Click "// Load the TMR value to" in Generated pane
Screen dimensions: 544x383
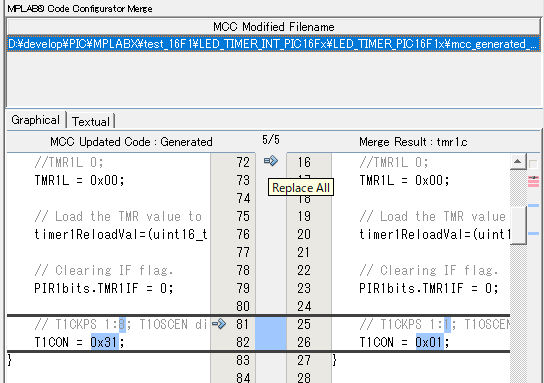click(x=118, y=216)
